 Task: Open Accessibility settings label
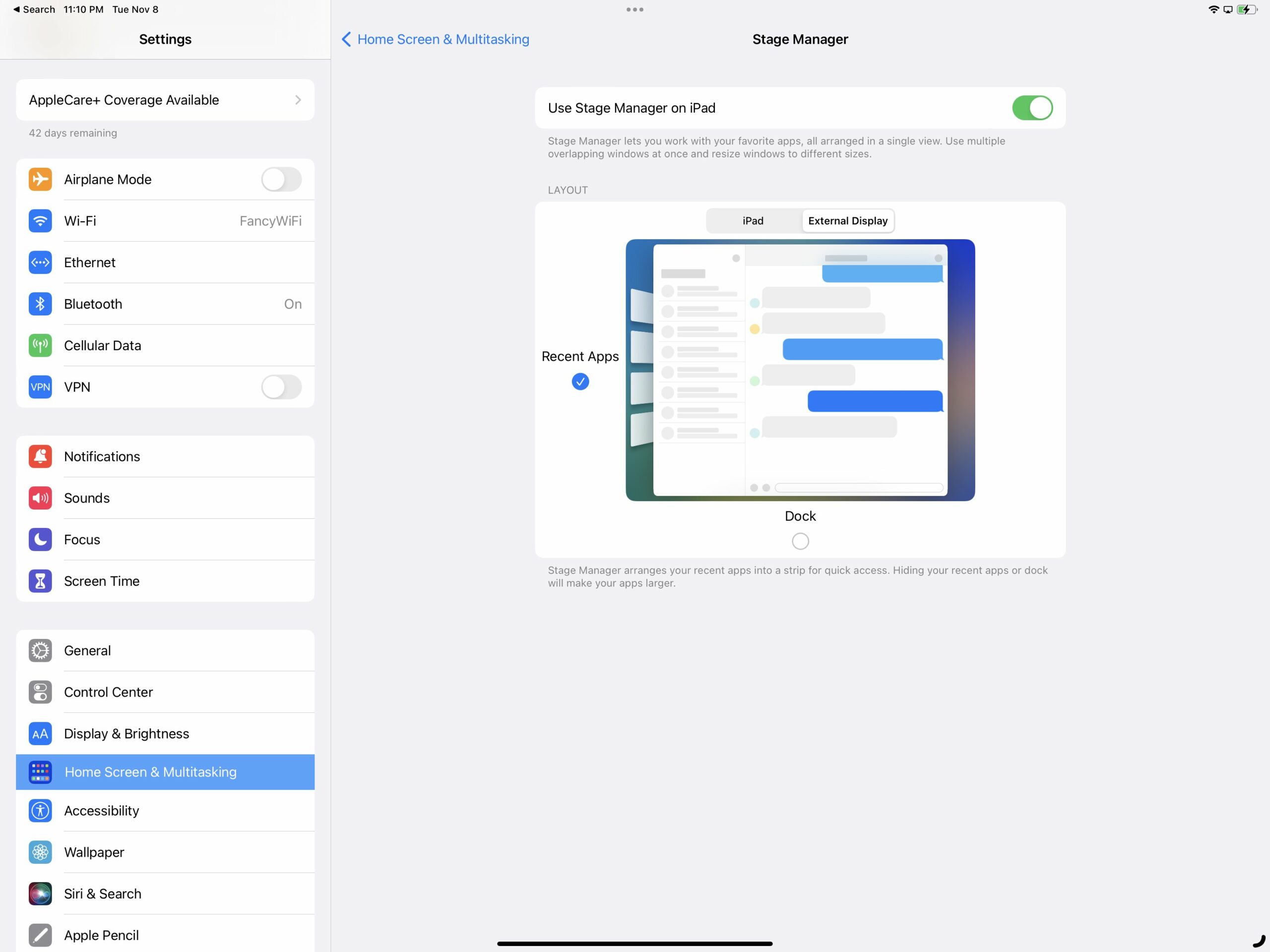[102, 811]
